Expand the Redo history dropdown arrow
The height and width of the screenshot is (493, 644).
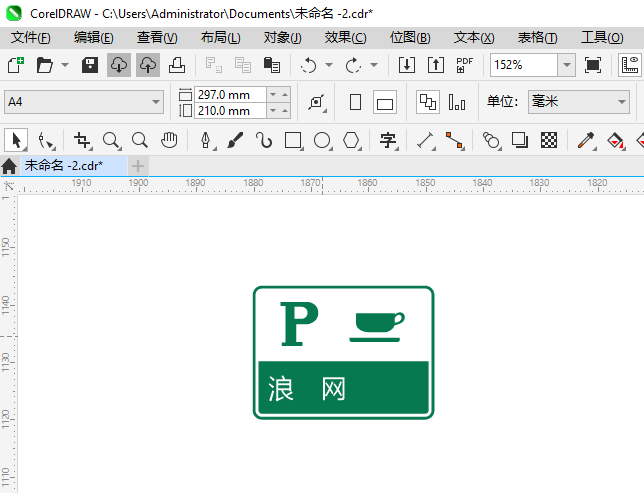[374, 65]
